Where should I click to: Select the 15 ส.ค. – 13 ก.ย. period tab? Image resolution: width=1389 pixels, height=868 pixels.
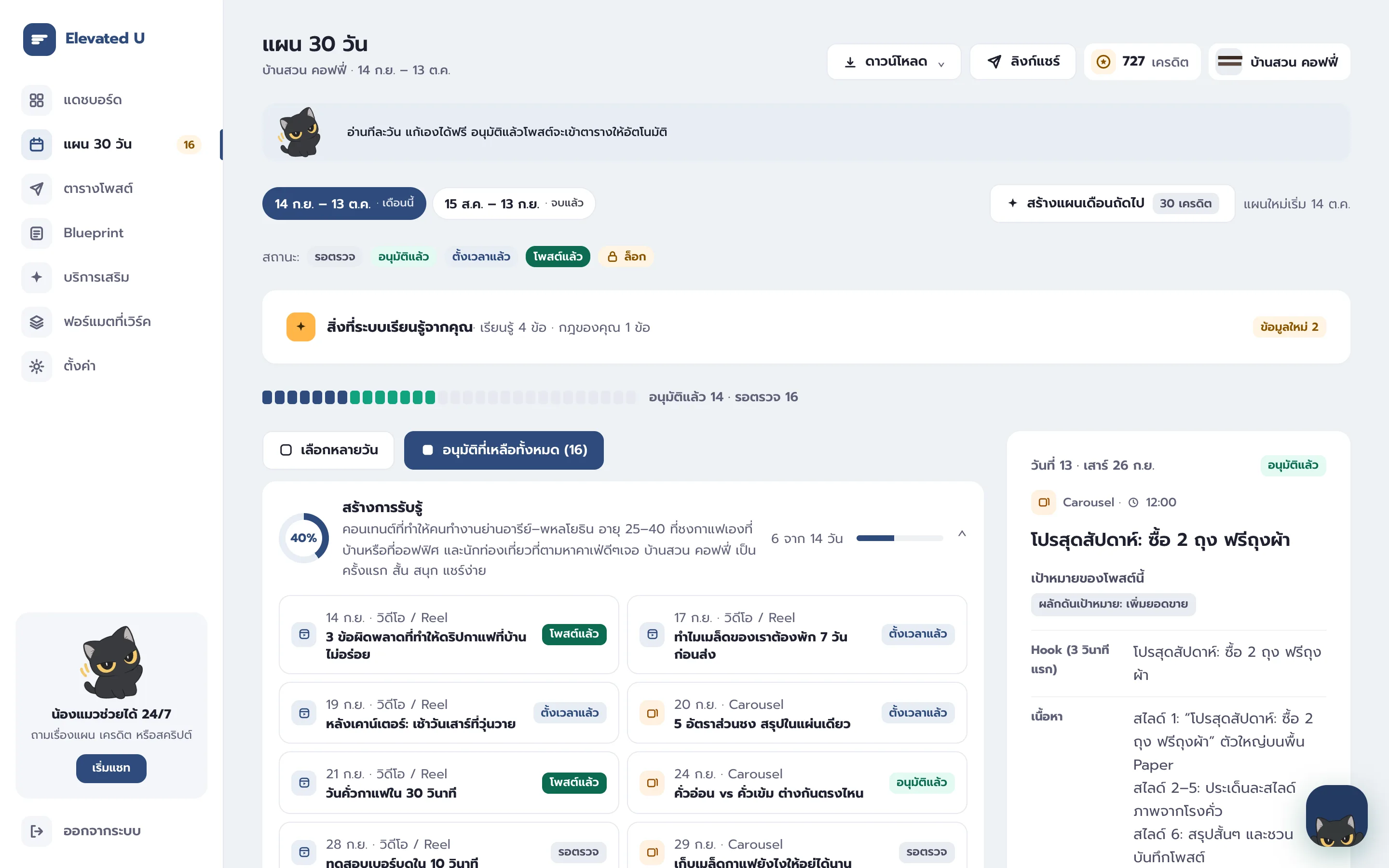pos(514,203)
